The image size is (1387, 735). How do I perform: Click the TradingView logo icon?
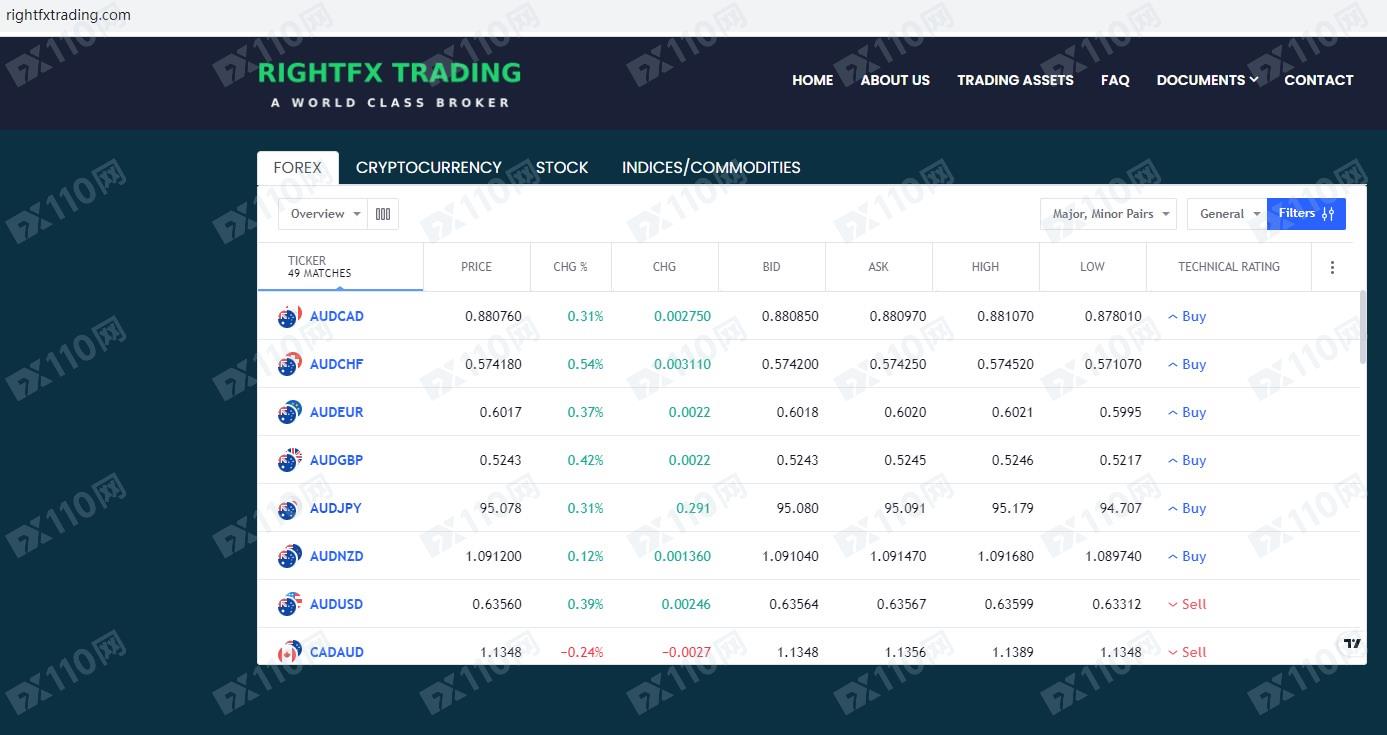1352,644
